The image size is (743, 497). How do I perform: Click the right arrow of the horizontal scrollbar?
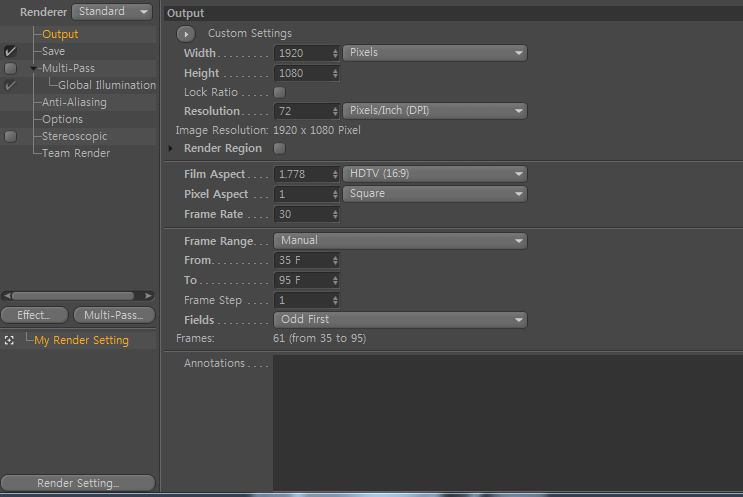[x=148, y=296]
